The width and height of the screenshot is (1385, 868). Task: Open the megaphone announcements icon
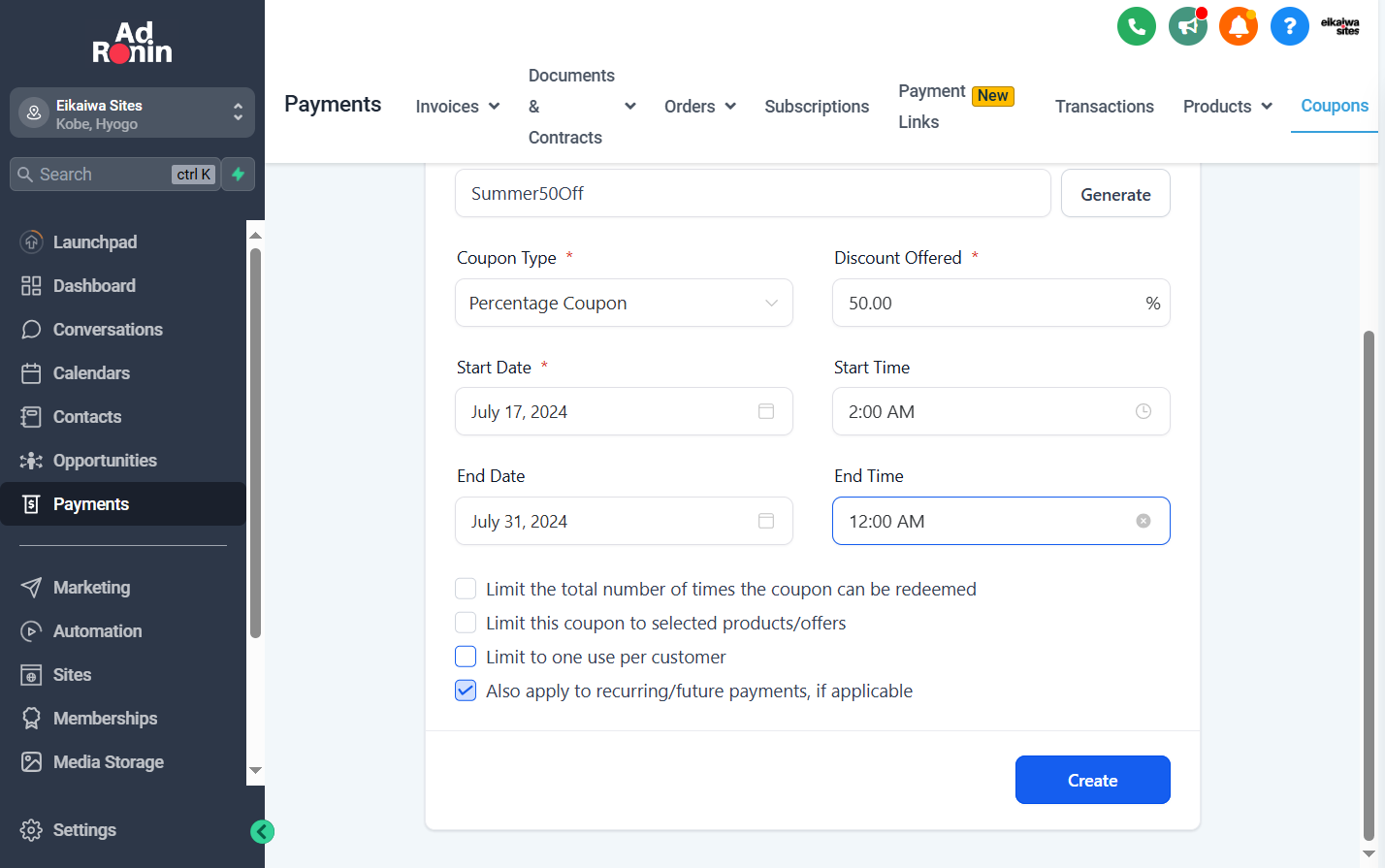click(x=1187, y=26)
